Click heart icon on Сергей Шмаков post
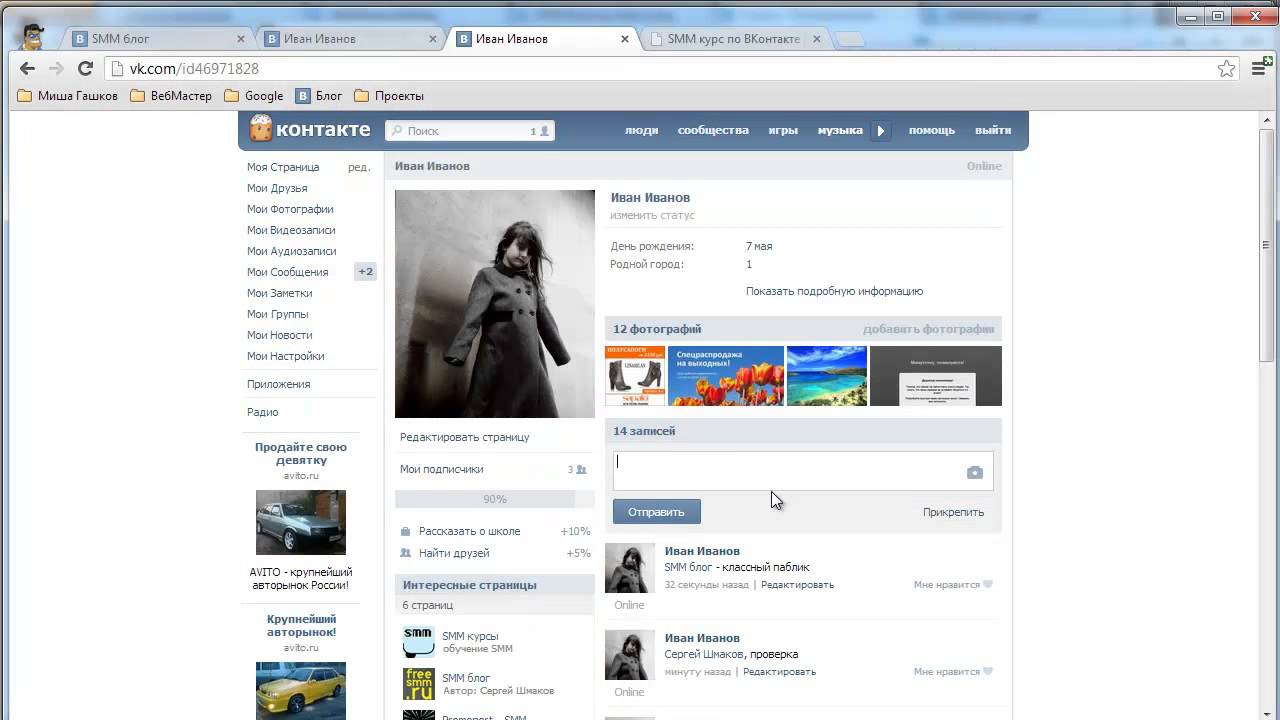This screenshot has width=1280, height=720. 988,672
